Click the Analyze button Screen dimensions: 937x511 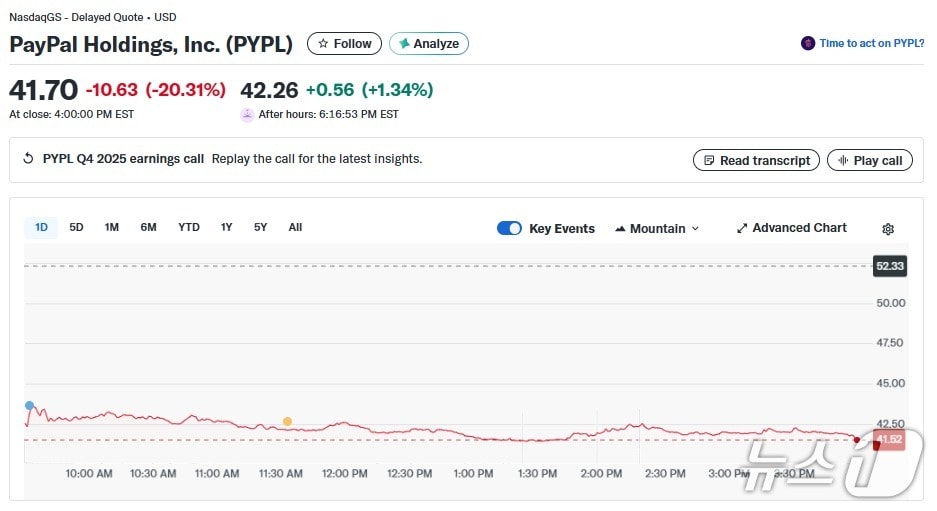tap(428, 44)
